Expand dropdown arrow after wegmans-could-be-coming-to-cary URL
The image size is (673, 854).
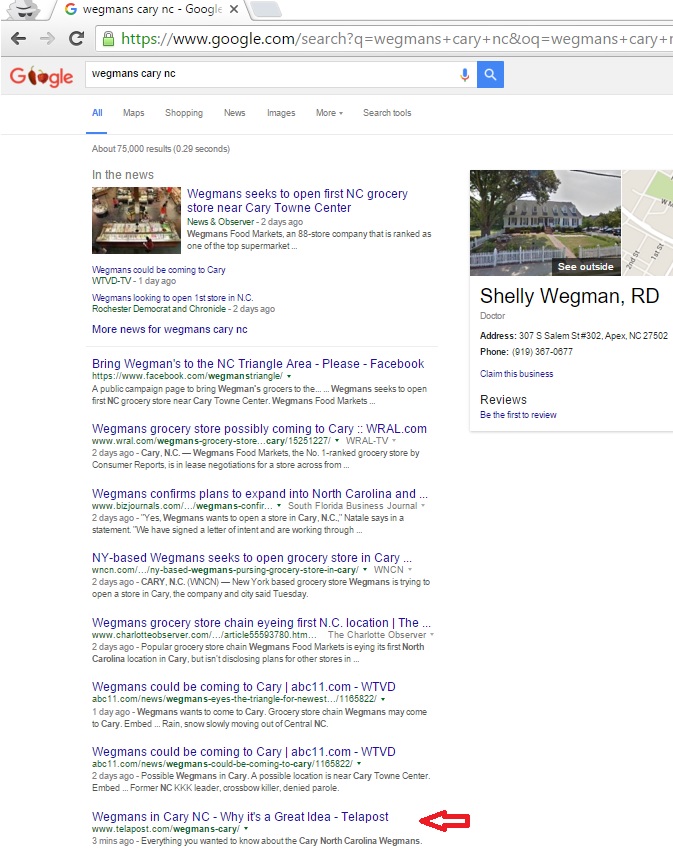(x=359, y=764)
